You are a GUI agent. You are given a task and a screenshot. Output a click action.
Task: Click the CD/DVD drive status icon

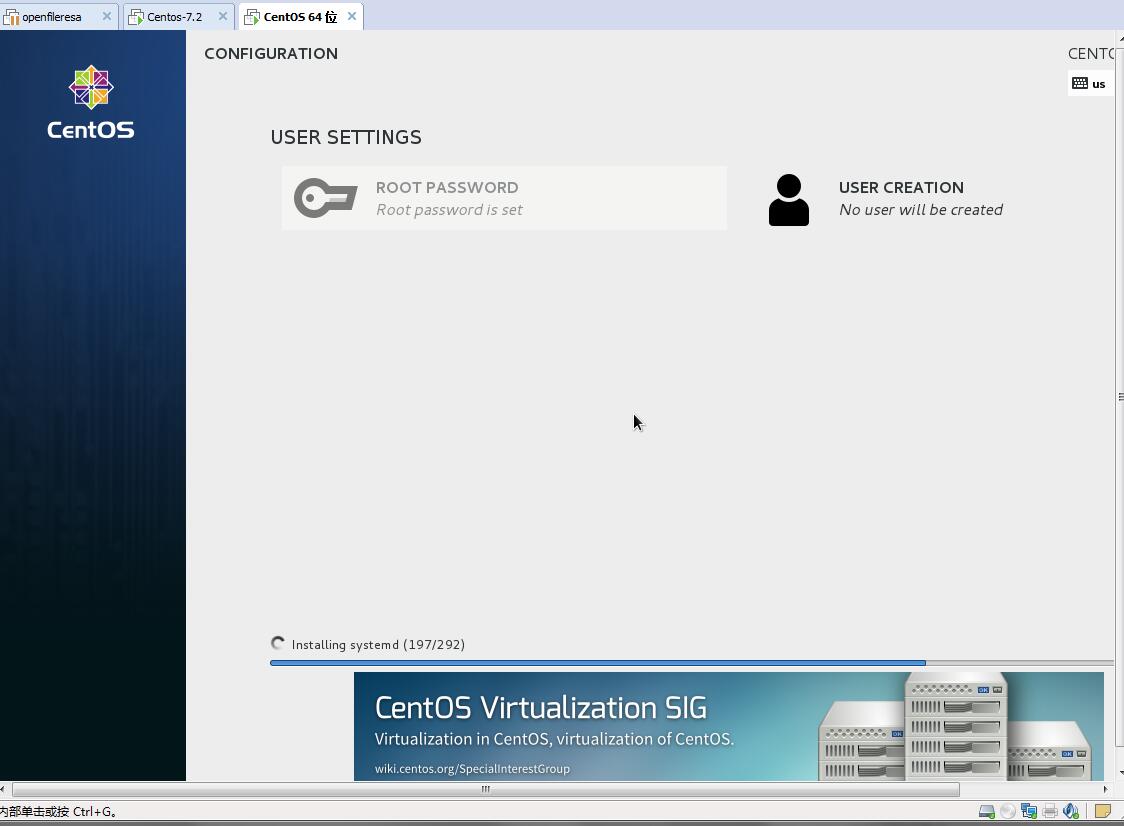pos(1008,812)
